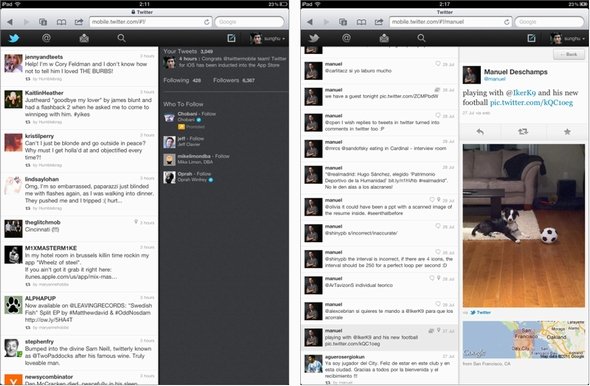Open manuel's tweet replying to @shinypb about interval
This screenshot has height=386, width=590.
coord(380,259)
